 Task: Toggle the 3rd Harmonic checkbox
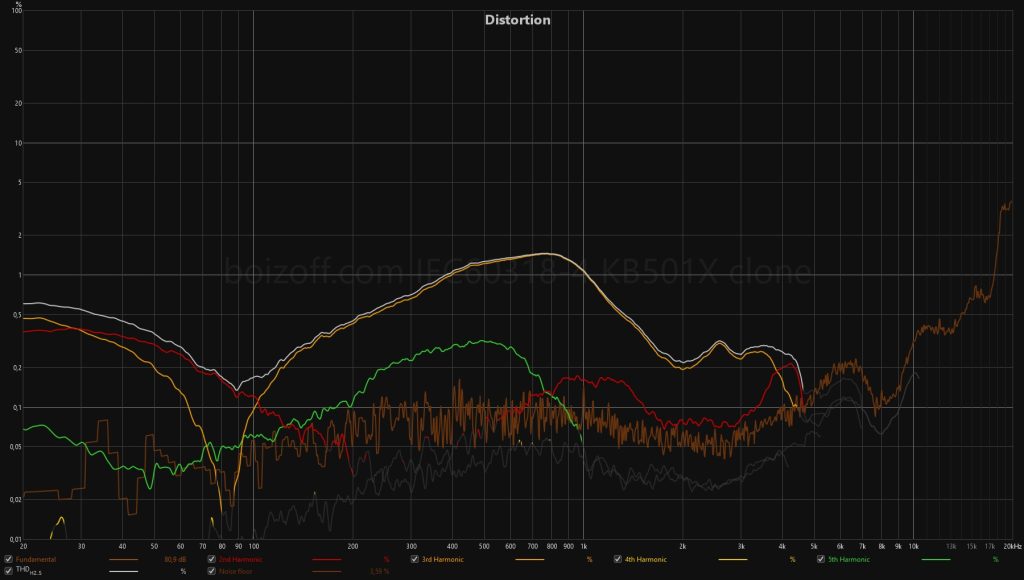click(x=415, y=559)
